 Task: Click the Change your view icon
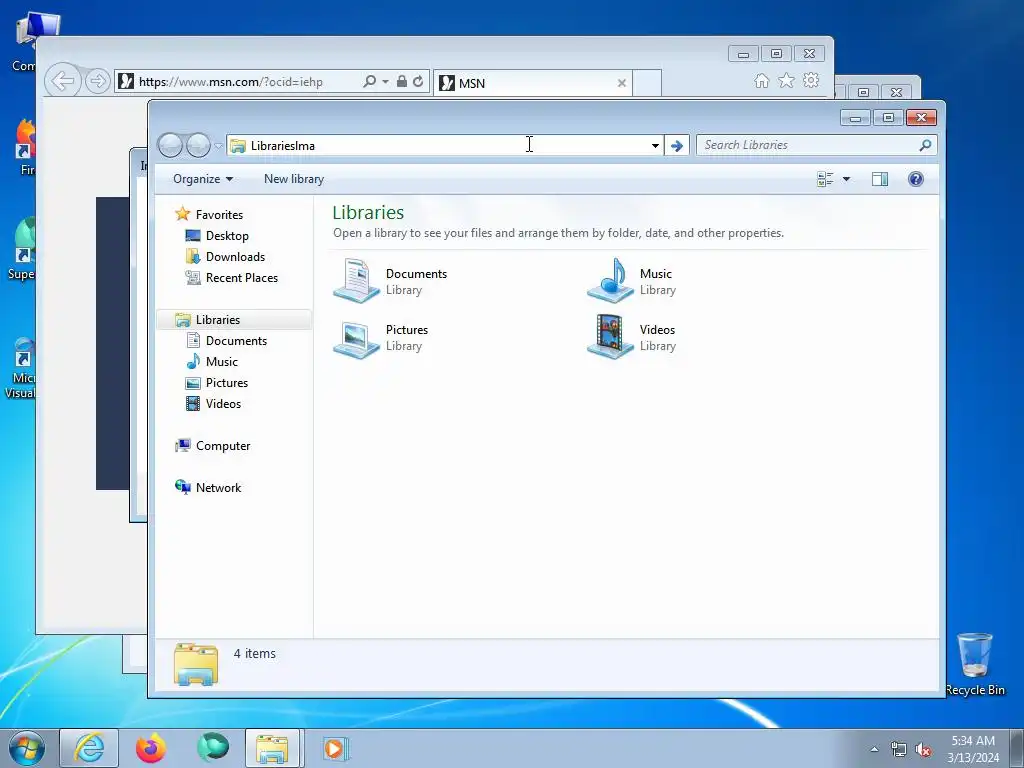pos(825,179)
